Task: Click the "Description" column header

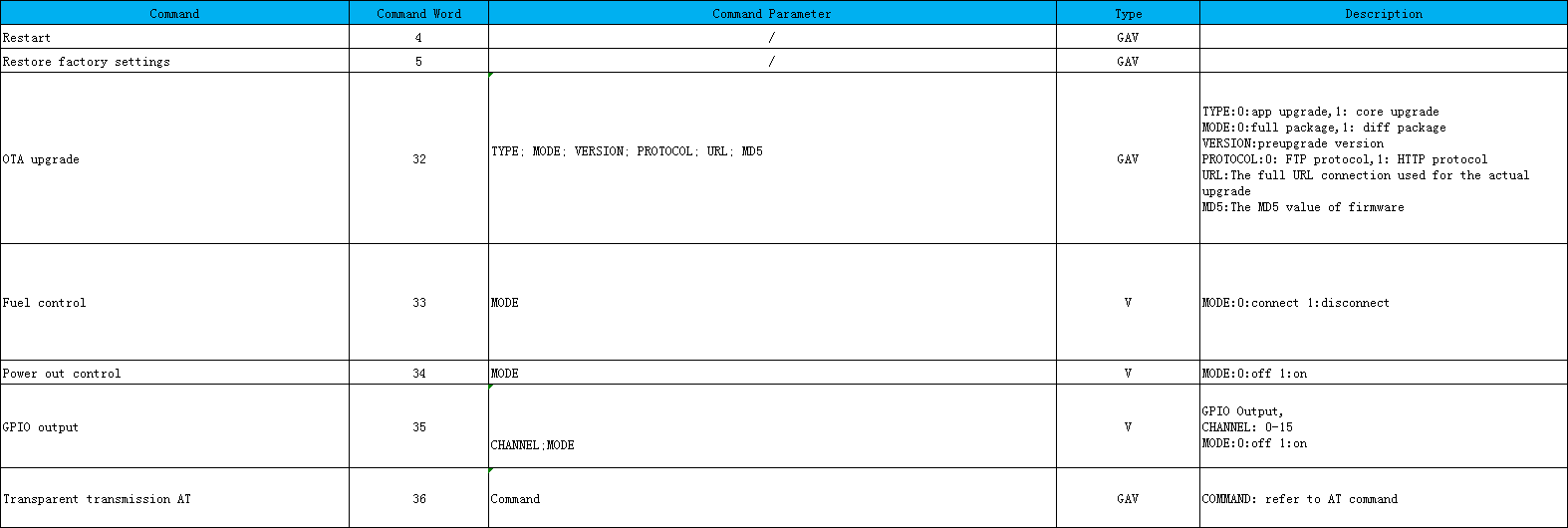Action: click(x=1383, y=13)
